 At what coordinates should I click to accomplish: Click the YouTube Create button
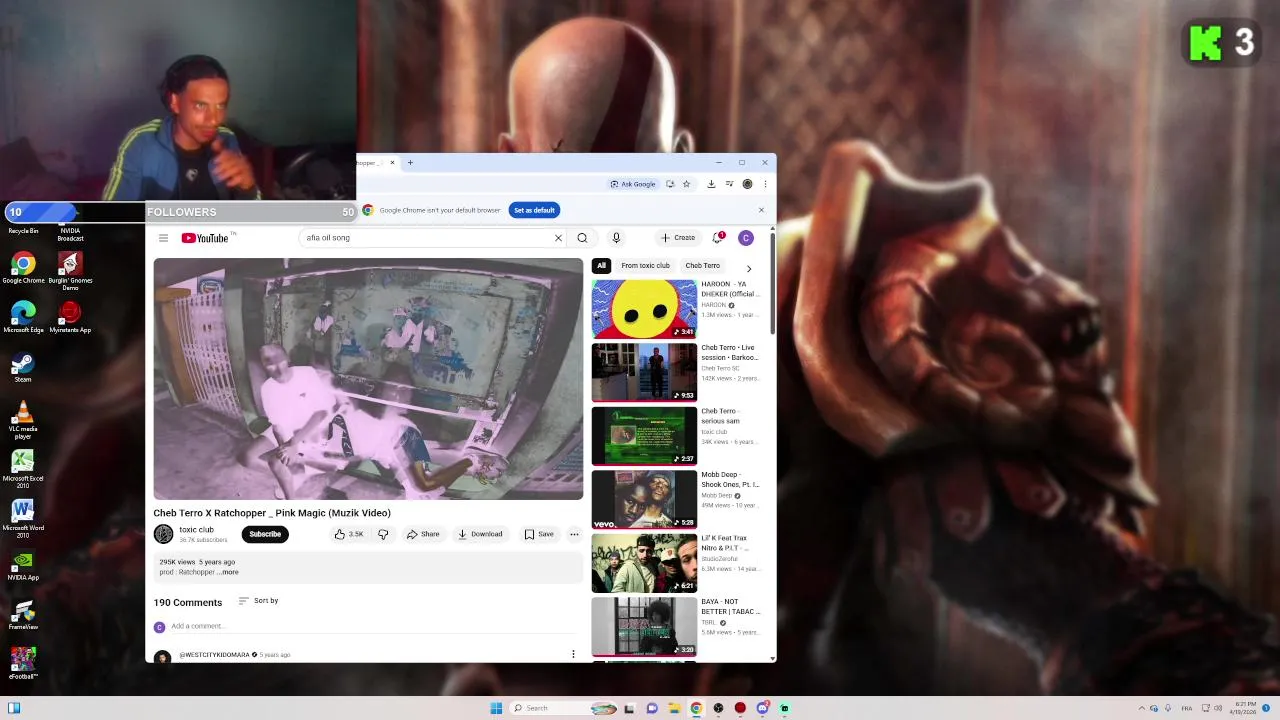tap(678, 238)
